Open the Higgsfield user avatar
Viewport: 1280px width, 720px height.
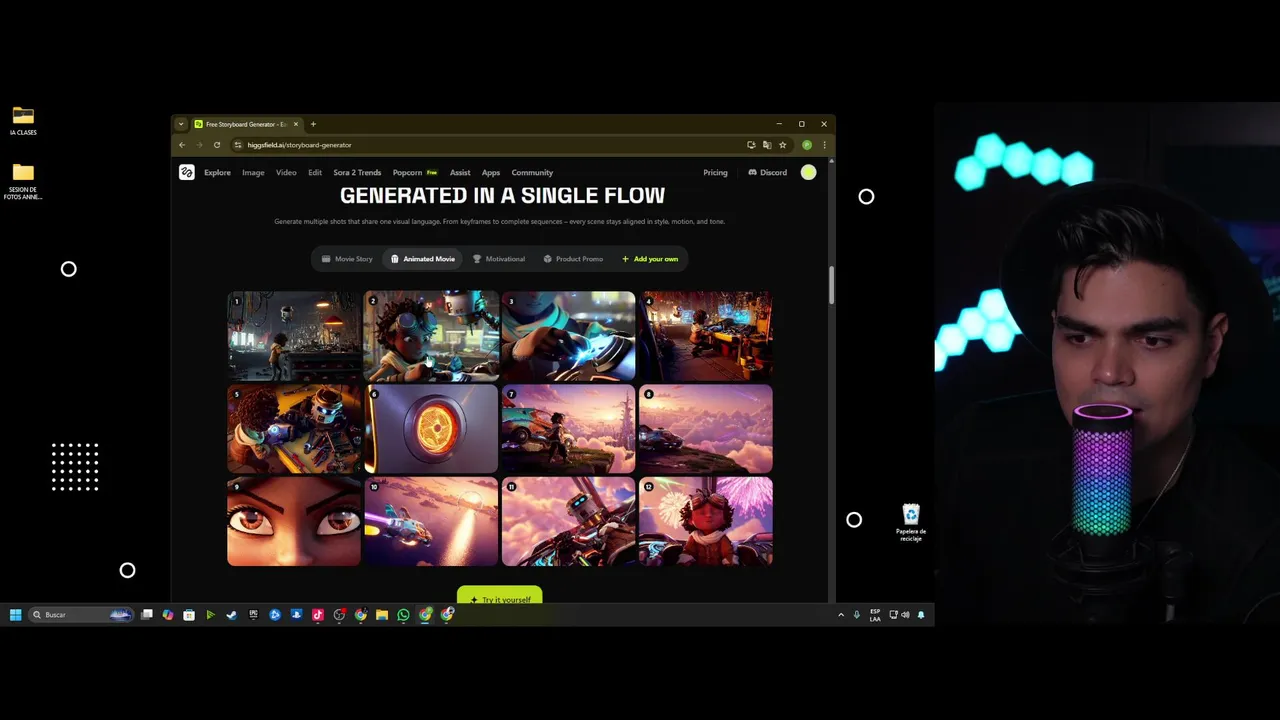(808, 172)
